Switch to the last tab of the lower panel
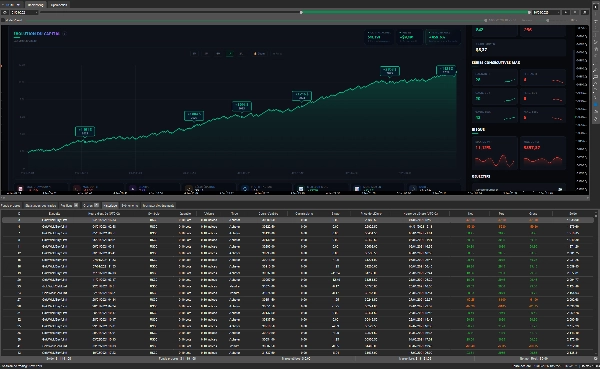The image size is (600, 369). tap(158, 206)
